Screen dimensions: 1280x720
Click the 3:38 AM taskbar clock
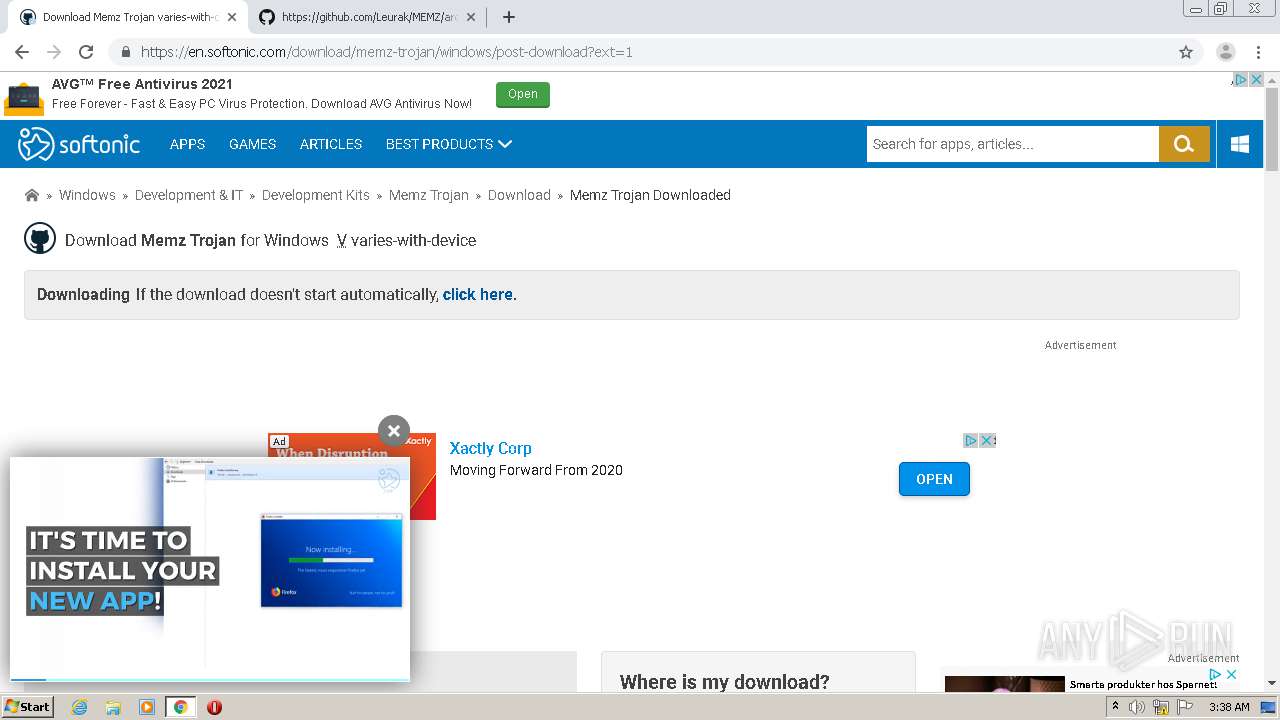1229,707
